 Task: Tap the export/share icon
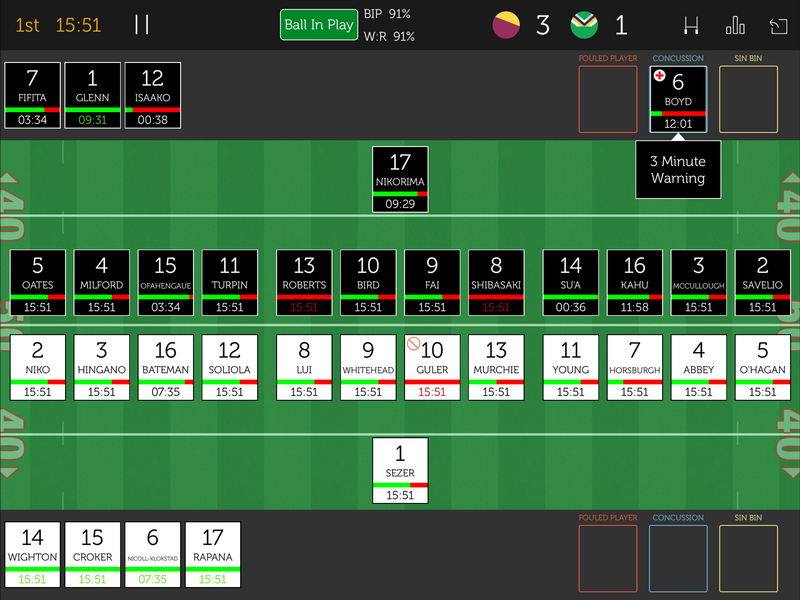click(779, 26)
